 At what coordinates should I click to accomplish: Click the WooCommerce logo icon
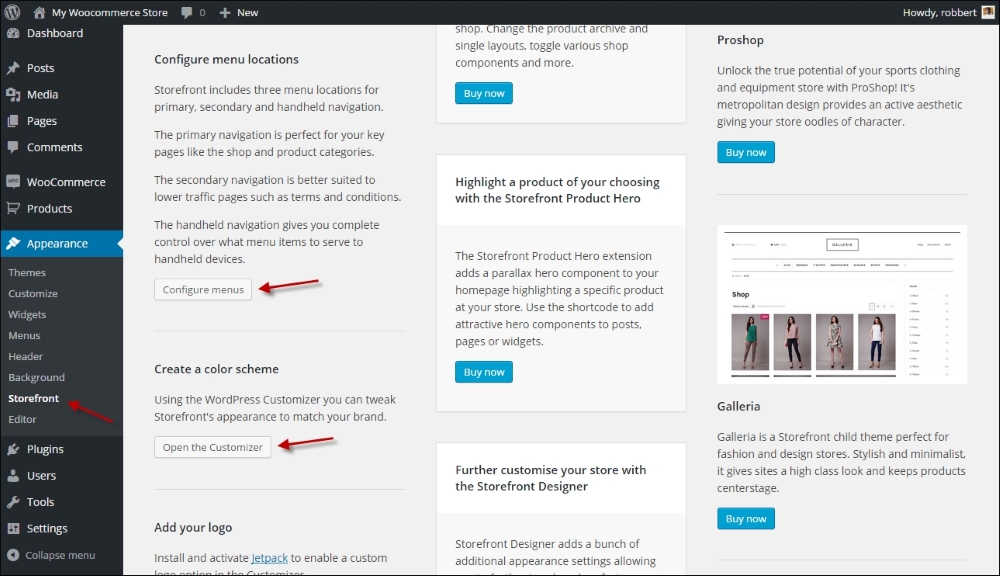(x=13, y=182)
